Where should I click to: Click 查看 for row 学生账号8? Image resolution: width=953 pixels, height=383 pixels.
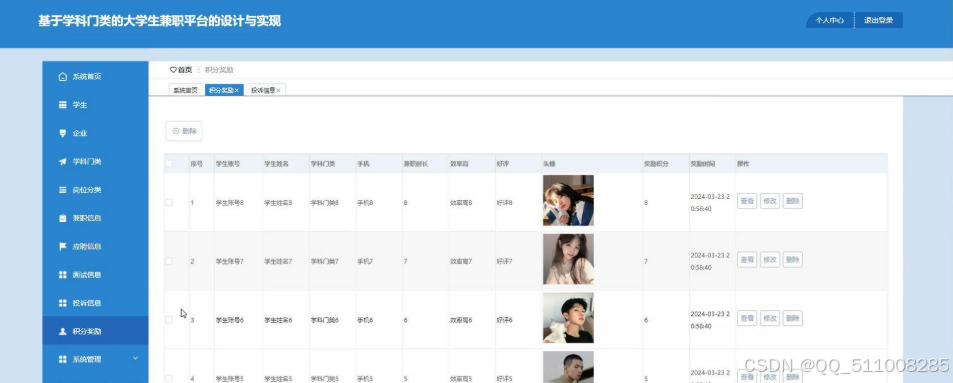[747, 201]
